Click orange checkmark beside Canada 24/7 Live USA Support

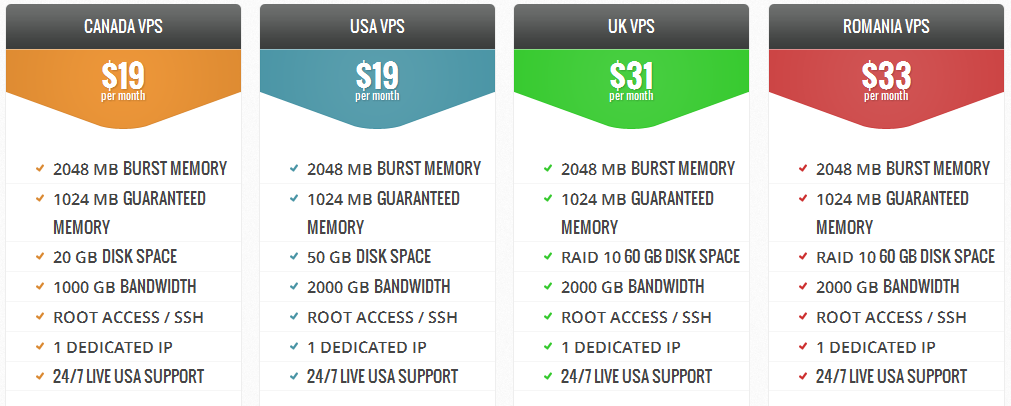tap(39, 377)
